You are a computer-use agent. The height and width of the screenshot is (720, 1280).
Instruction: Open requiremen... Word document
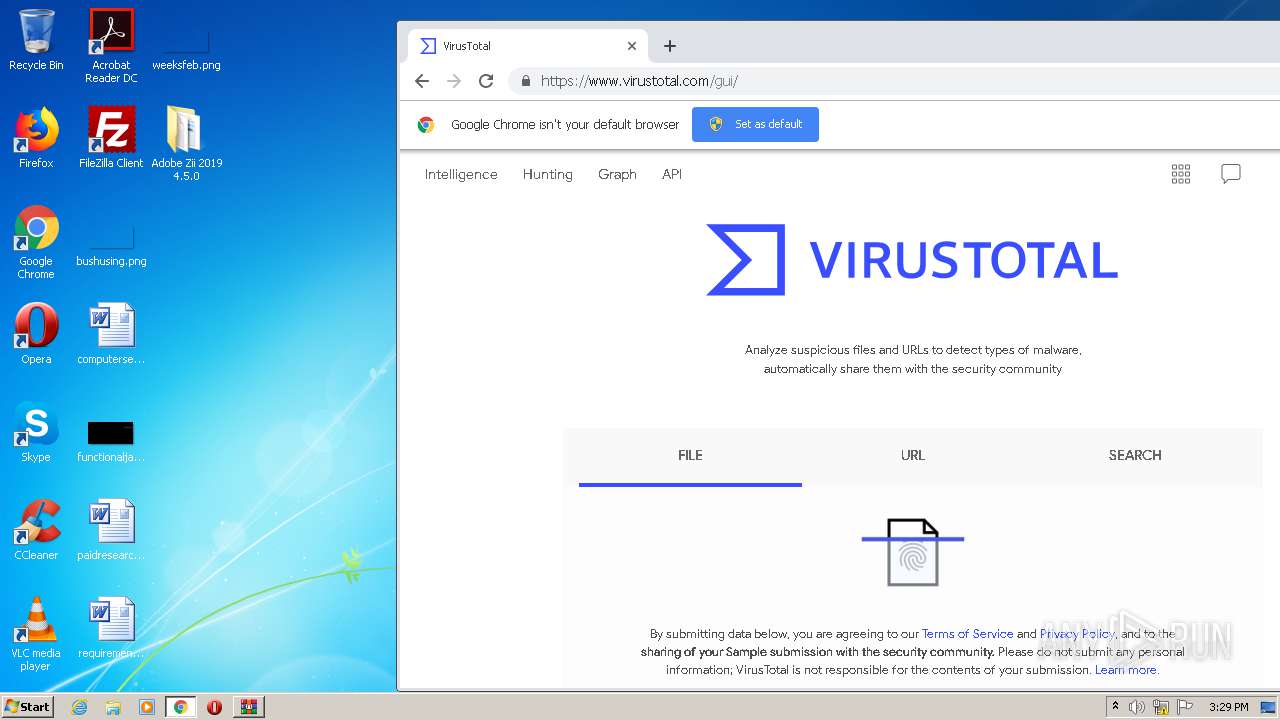(111, 628)
